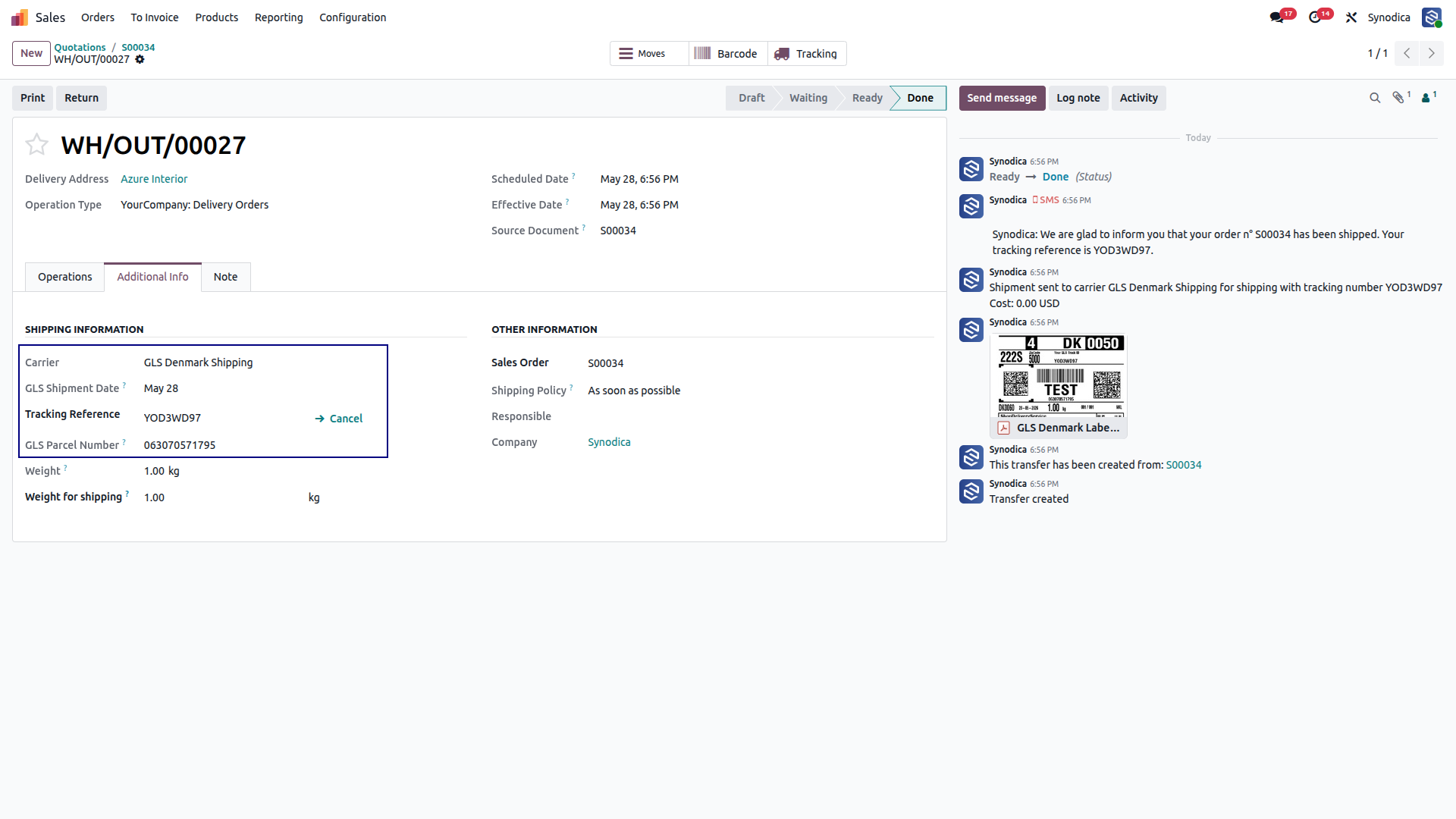Image resolution: width=1456 pixels, height=819 pixels.
Task: Click the Send message button
Action: (x=1002, y=98)
